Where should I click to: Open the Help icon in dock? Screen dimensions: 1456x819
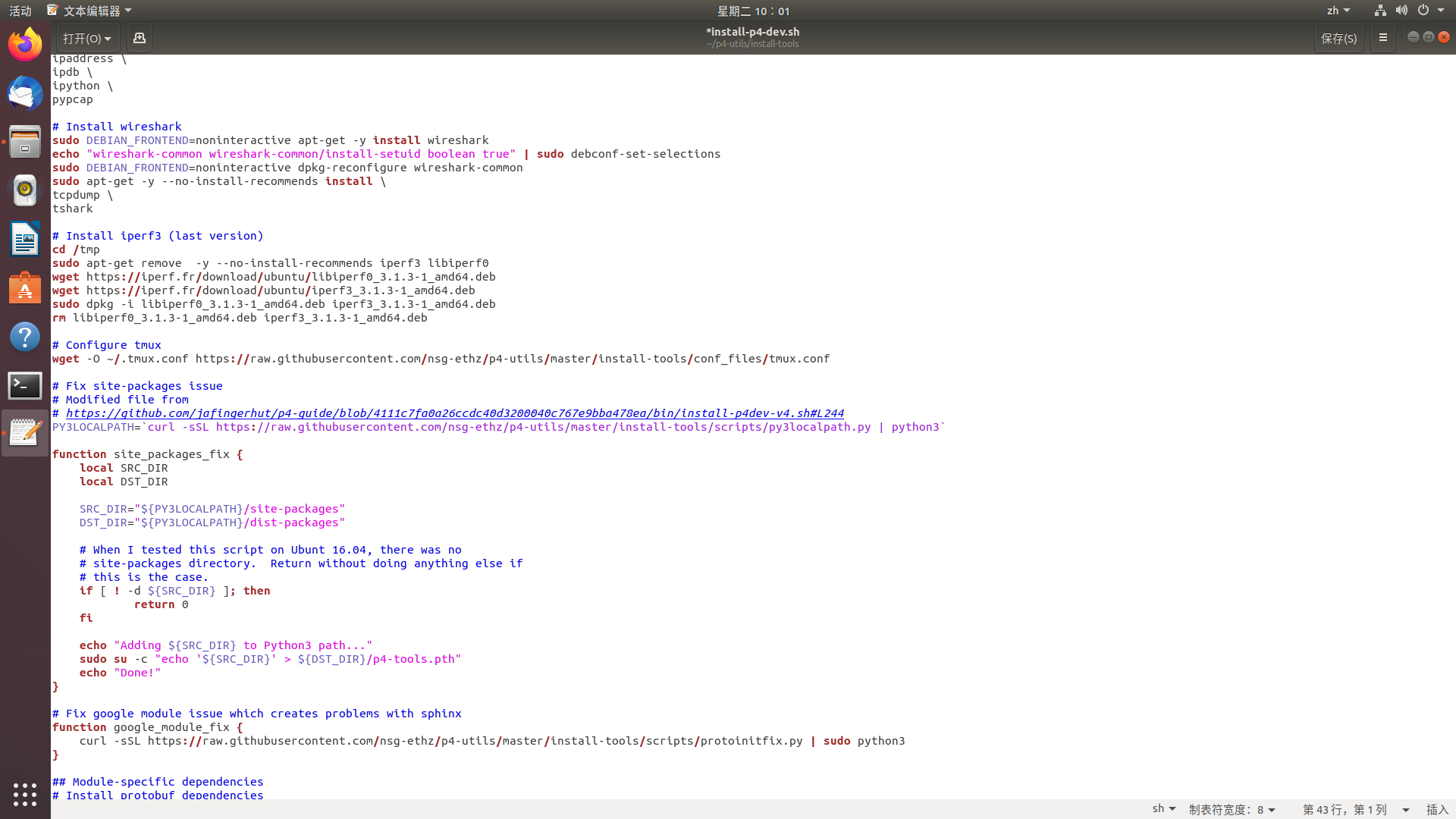pos(25,337)
